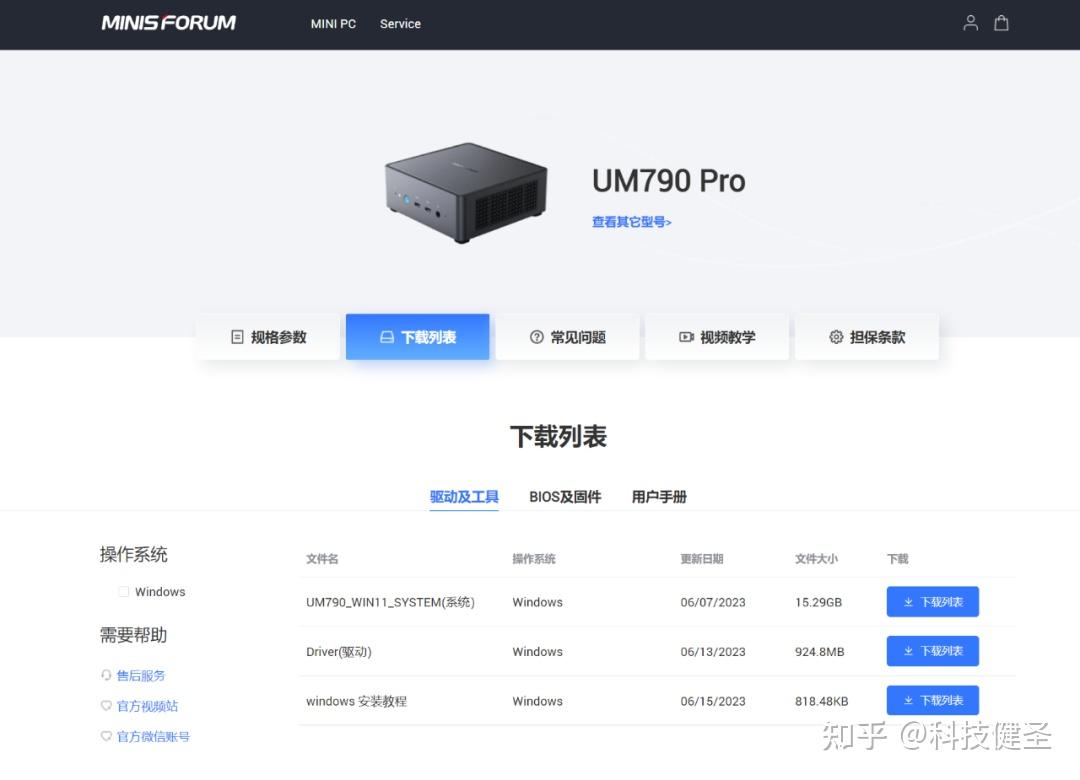
Task: Click the download arrow icon on Driver(驱动) row
Action: (x=907, y=650)
